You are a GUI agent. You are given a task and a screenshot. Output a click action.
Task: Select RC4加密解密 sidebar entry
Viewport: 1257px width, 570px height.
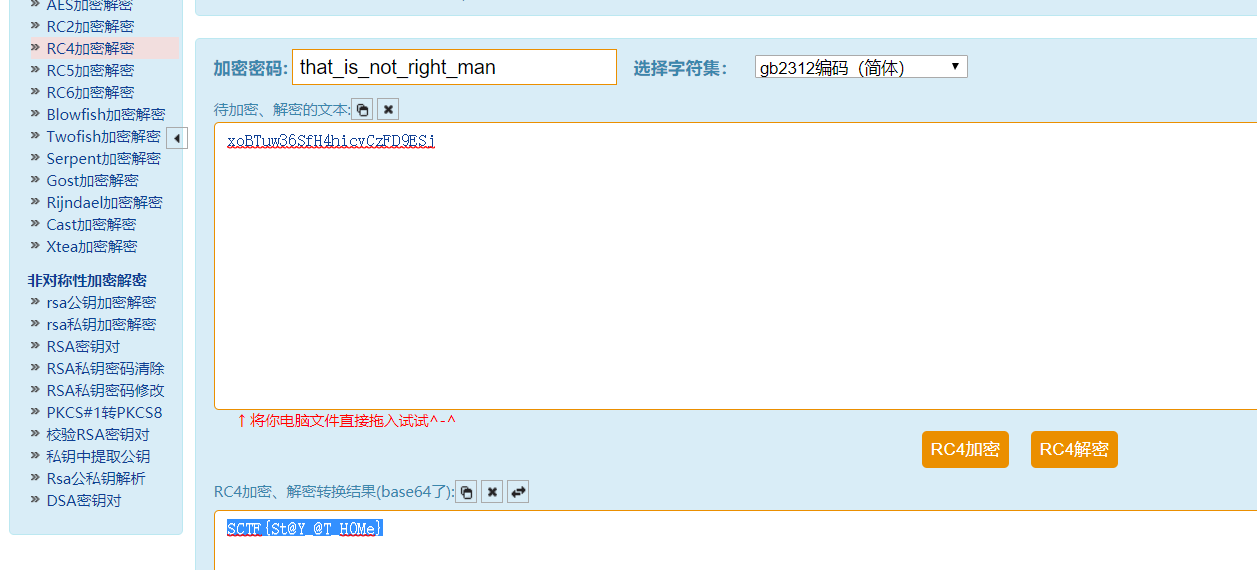tap(90, 48)
